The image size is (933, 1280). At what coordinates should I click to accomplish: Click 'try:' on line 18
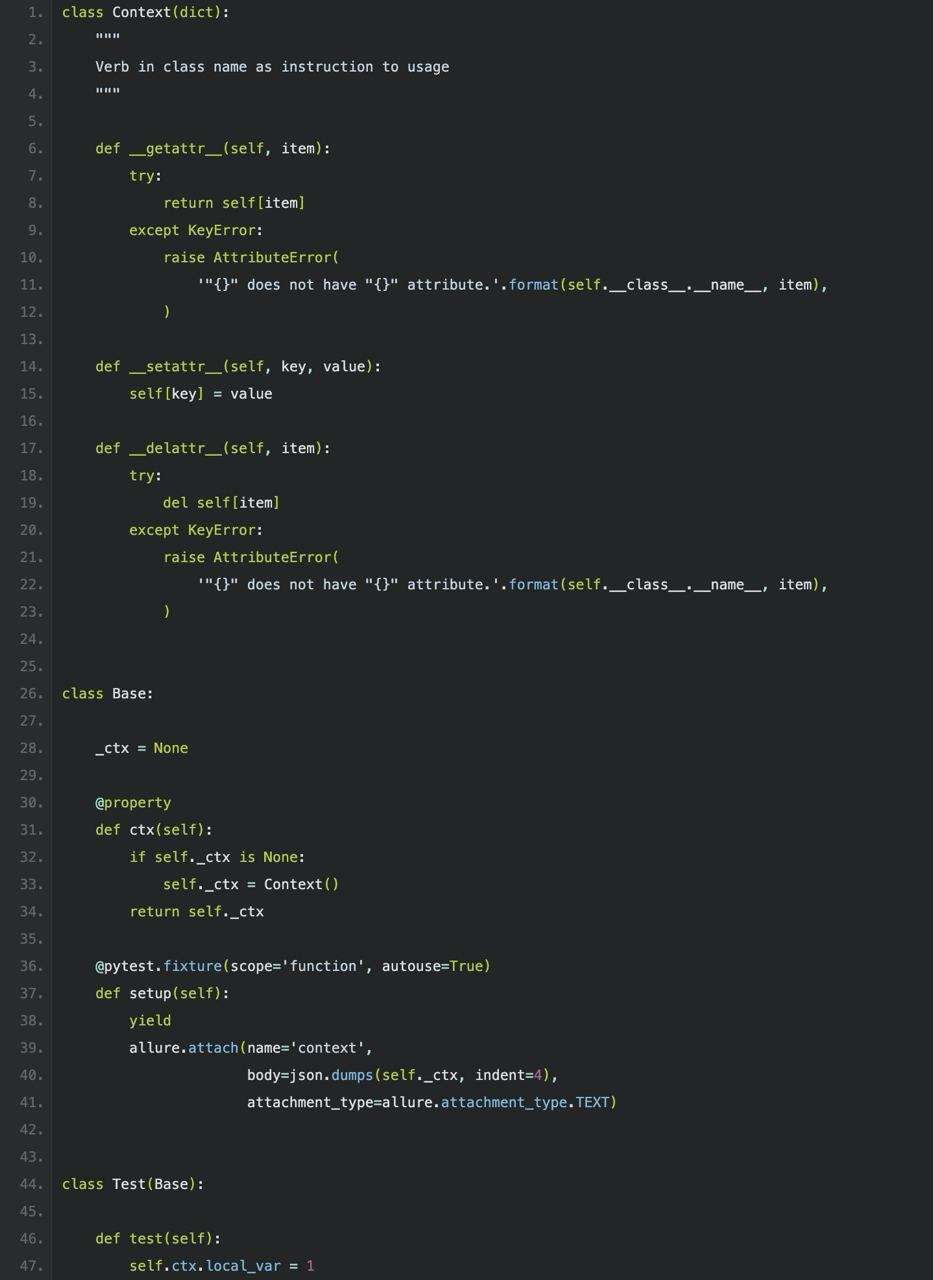coord(145,476)
